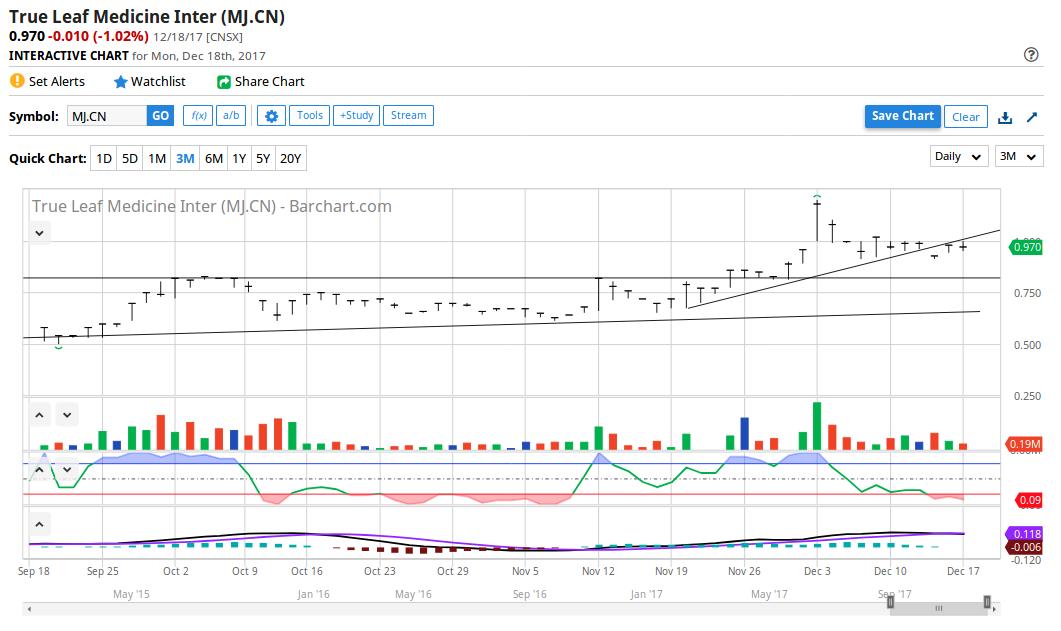Move MACD pane up with chevron
The height and width of the screenshot is (631, 1061).
(39, 524)
